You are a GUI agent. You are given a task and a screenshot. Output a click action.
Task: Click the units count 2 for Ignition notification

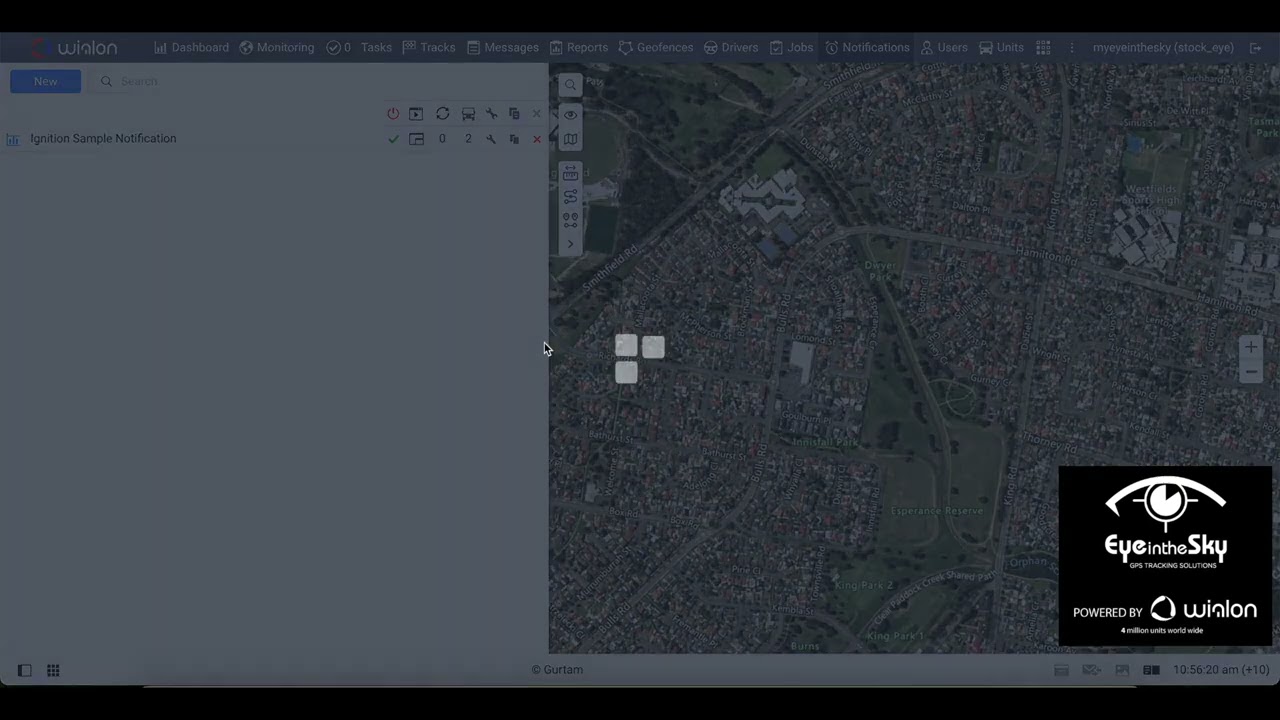[468, 139]
